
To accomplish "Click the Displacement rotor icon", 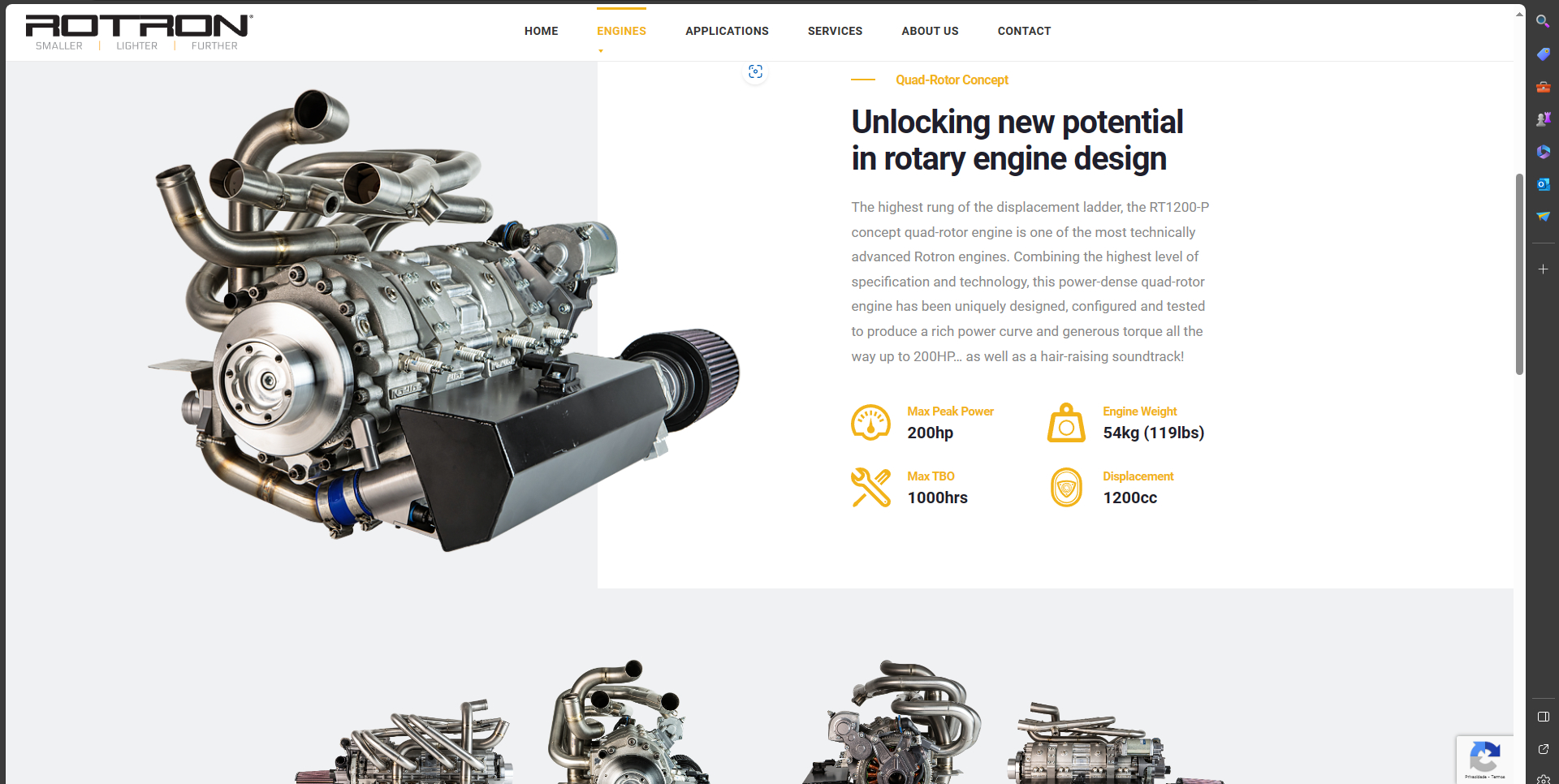I will (1066, 487).
